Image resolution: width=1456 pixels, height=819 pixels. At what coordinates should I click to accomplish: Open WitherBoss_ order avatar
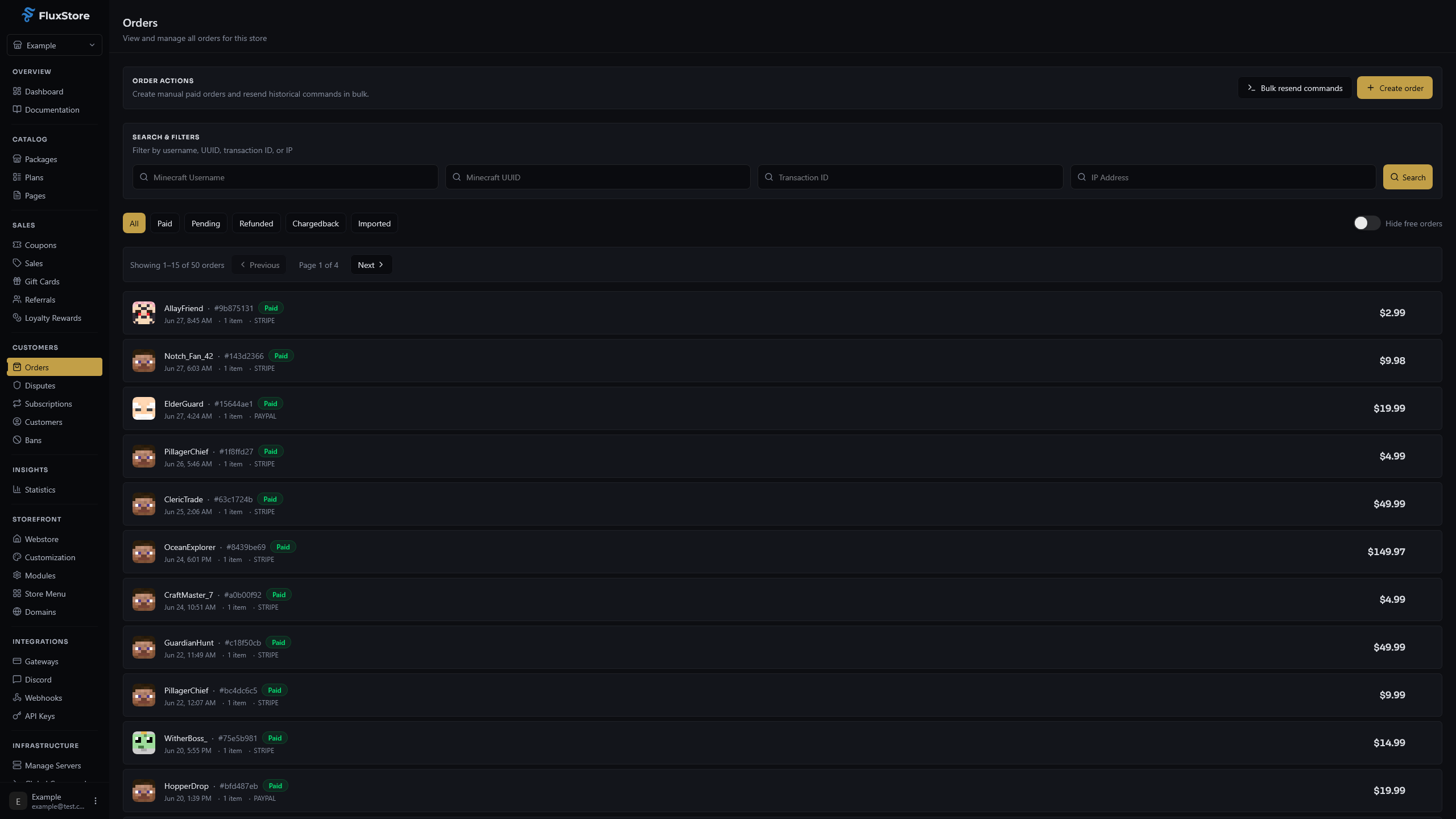point(144,743)
